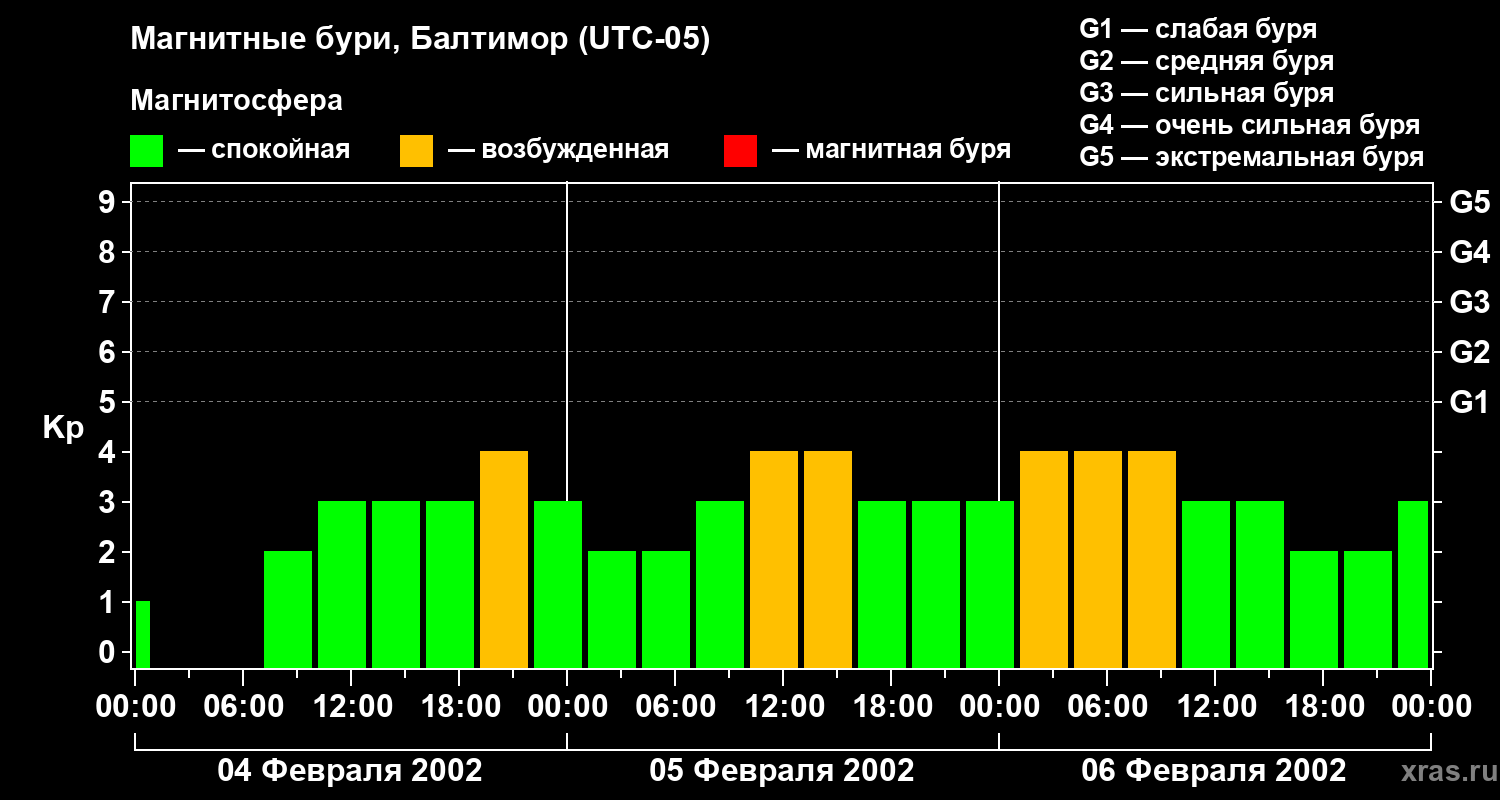
Task: Click the 04 Февраля 2002 date label
Action: [350, 771]
